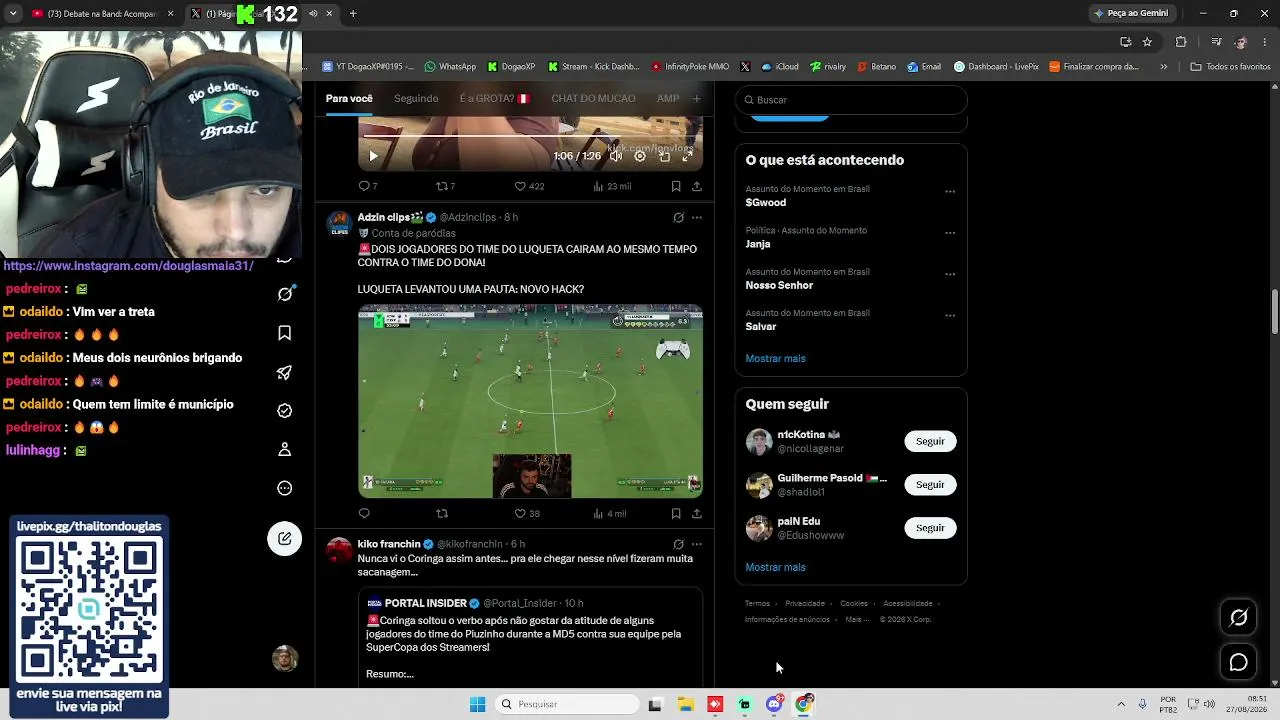
Task: Like the top video post with 422 likes
Action: coord(529,186)
